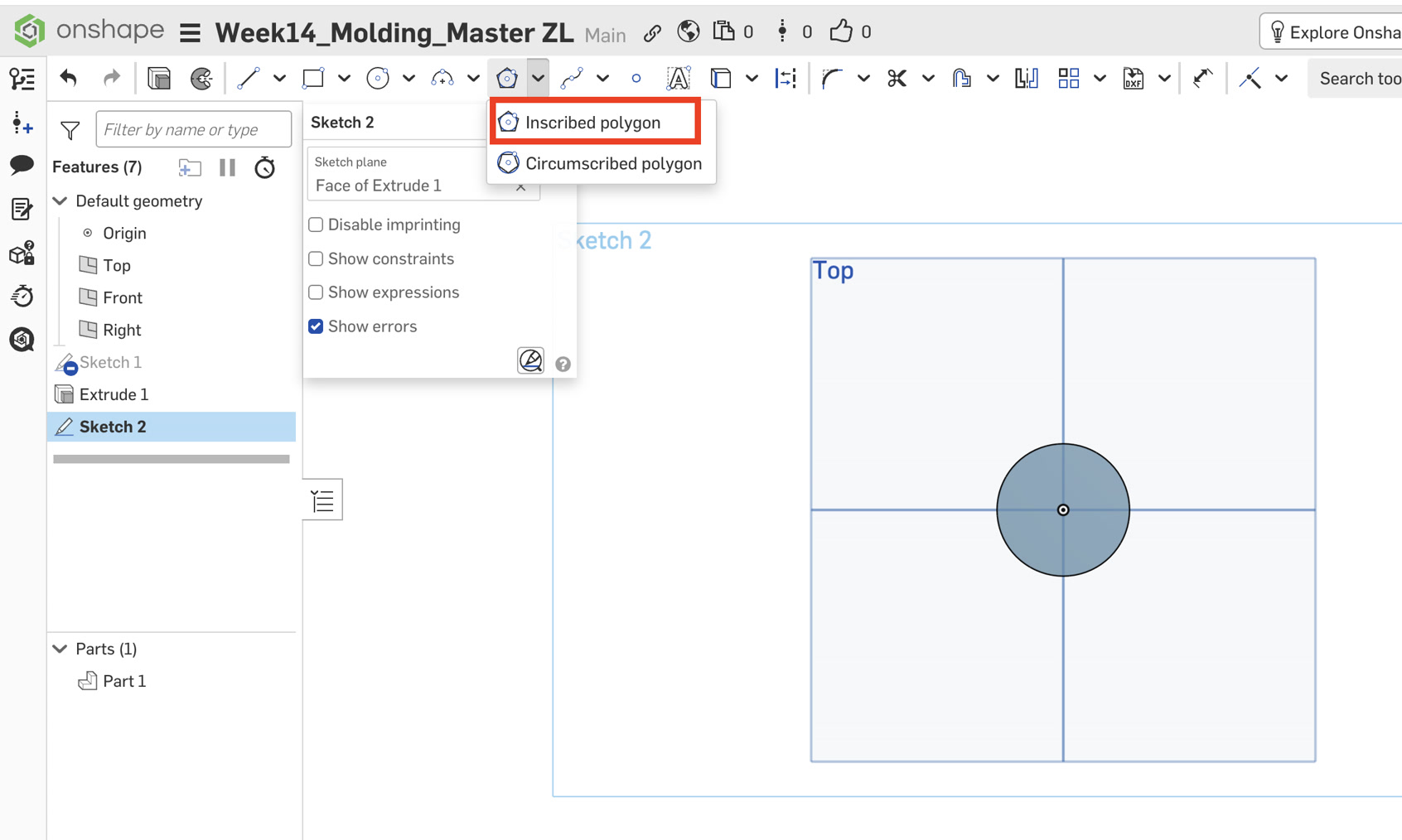
Task: Open the Dimension tool
Action: click(786, 79)
